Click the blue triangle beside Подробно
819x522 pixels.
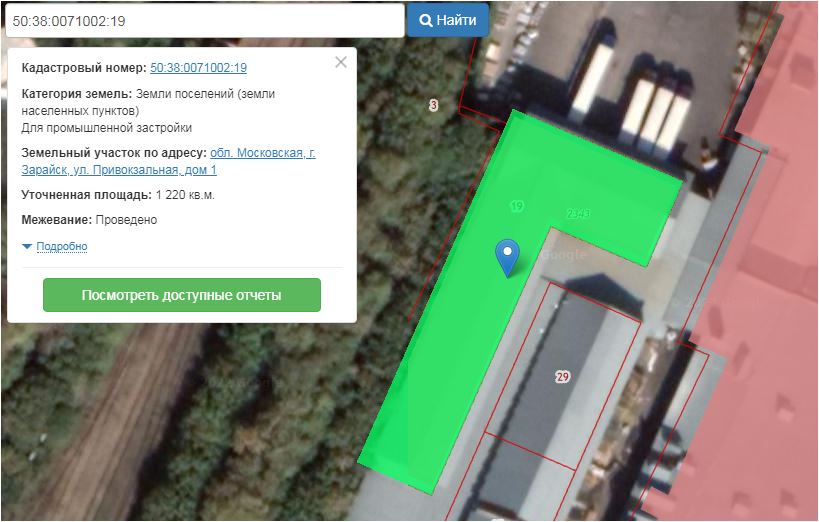(x=27, y=247)
